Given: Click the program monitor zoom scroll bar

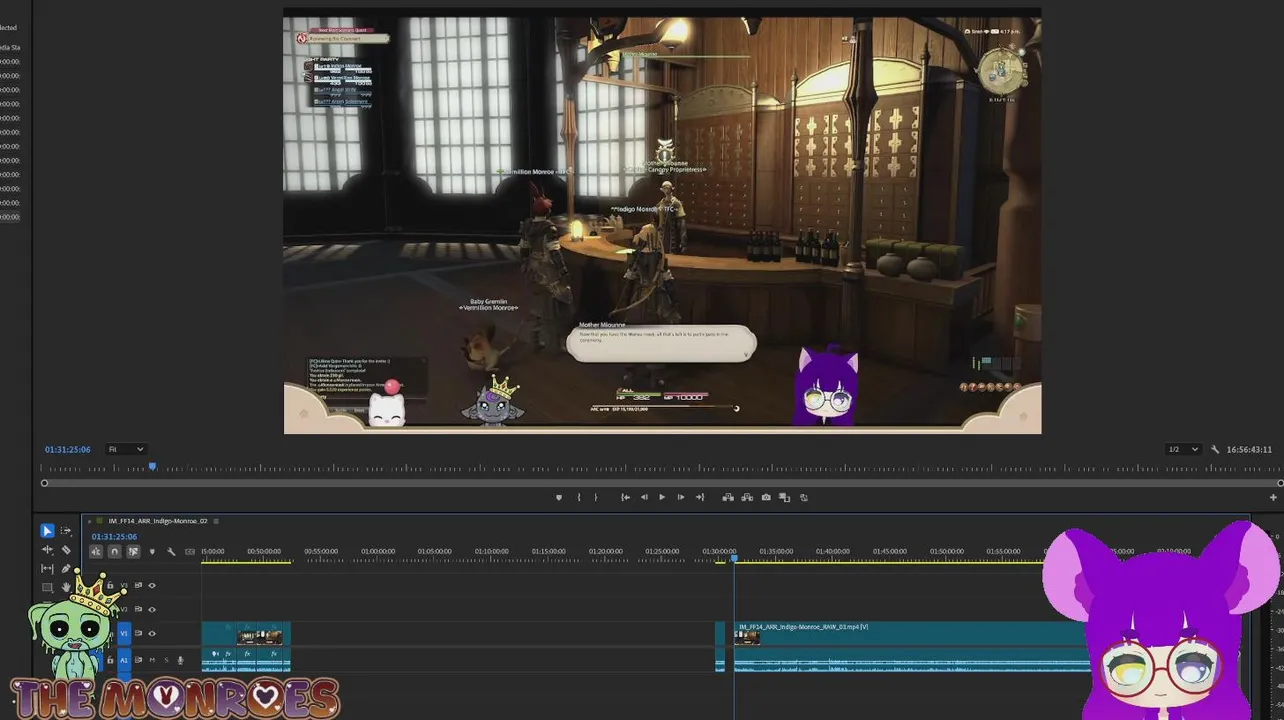Looking at the screenshot, I should click(x=662, y=483).
